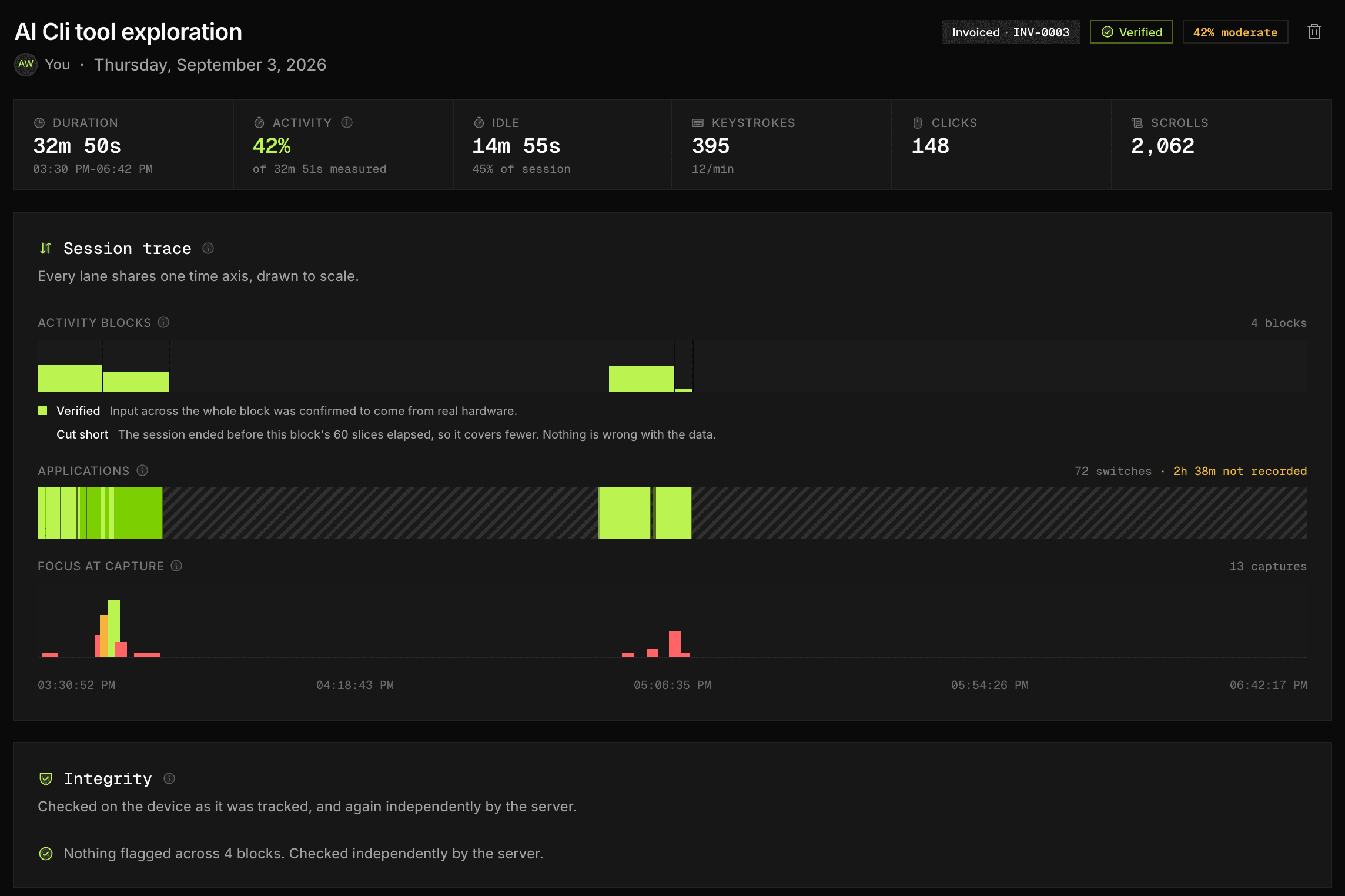Click the '72 switches' text
Image resolution: width=1345 pixels, height=896 pixels.
click(1113, 471)
